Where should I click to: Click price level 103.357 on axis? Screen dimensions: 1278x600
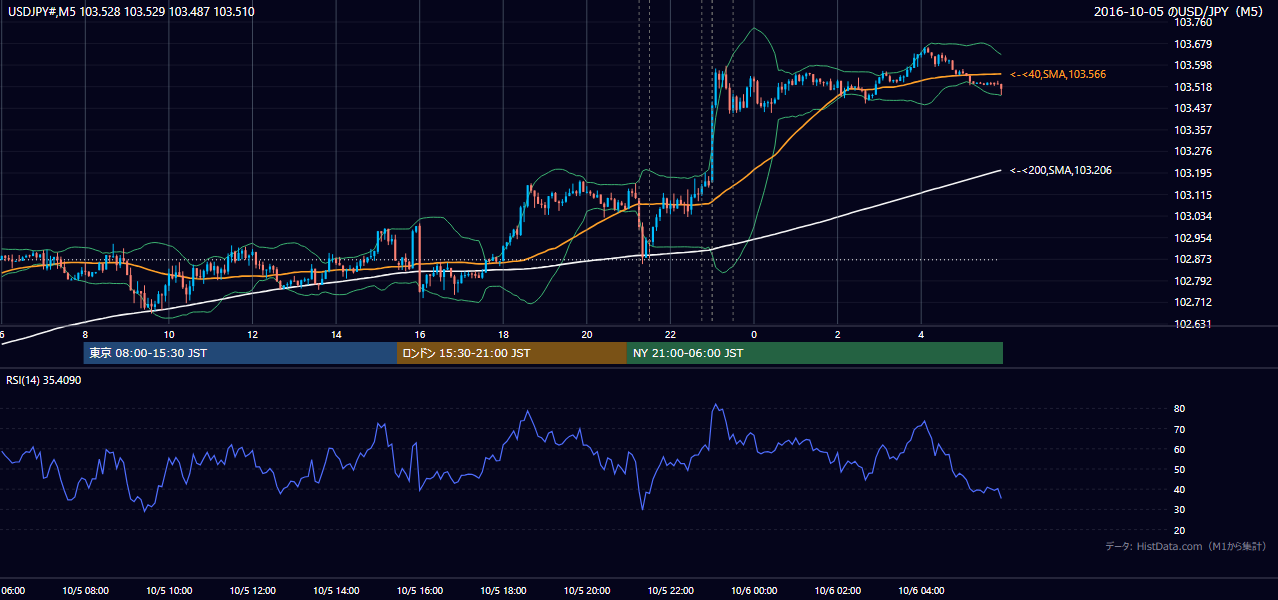pyautogui.click(x=1193, y=130)
